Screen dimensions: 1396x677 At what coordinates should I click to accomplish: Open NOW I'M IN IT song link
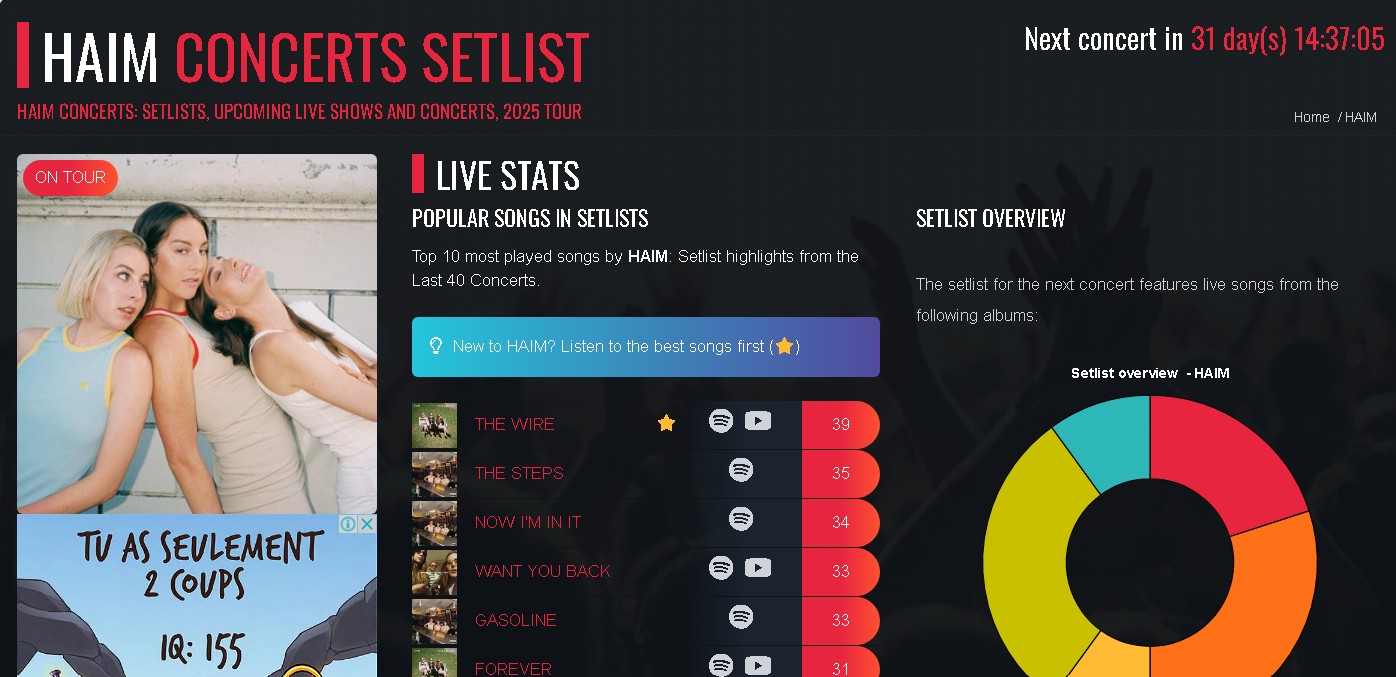point(528,522)
